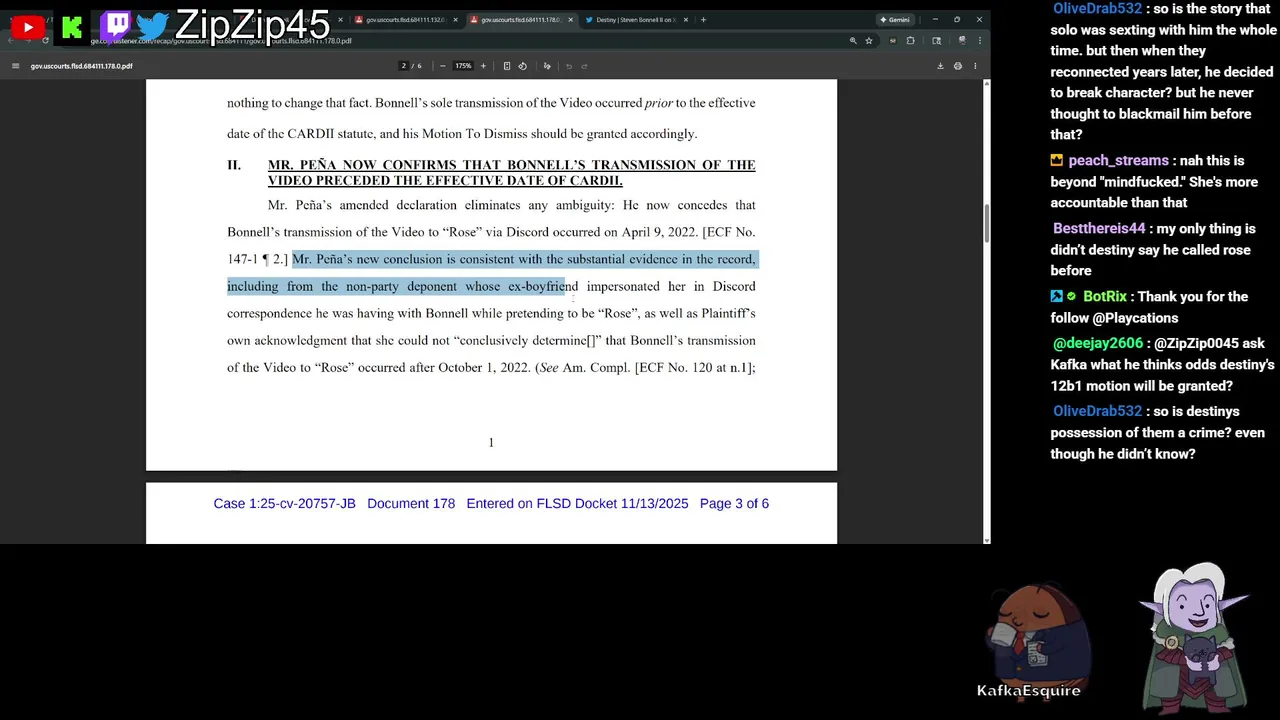This screenshot has width=1280, height=720.
Task: Click the Besthereis44 username in chat
Action: click(x=1099, y=229)
